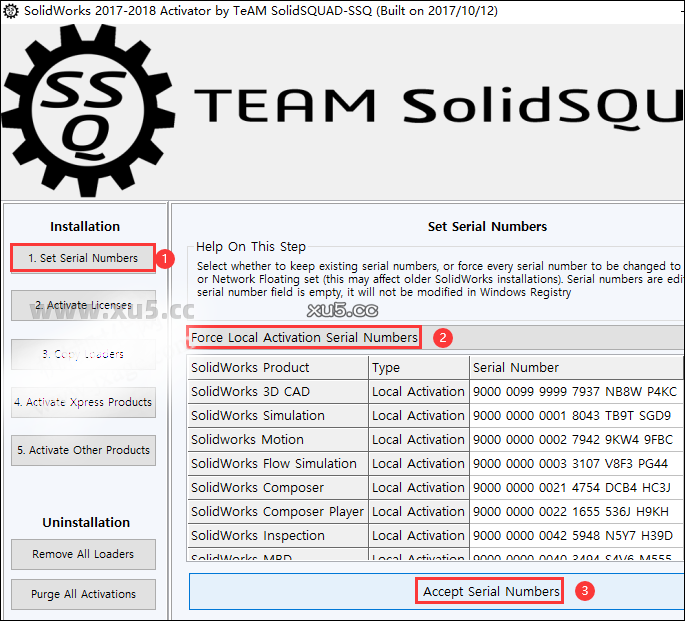This screenshot has width=685, height=621.
Task: Change the Type for SolidWorks 3D CAD
Action: [x=418, y=391]
